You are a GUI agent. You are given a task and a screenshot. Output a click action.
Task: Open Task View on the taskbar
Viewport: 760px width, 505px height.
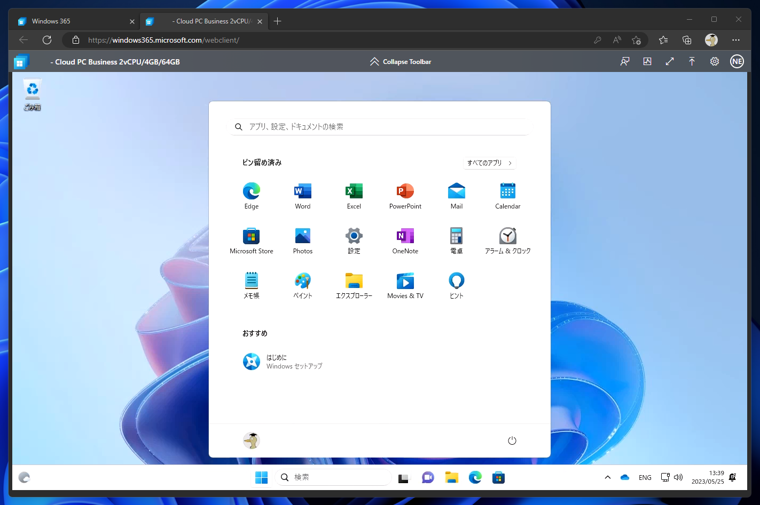403,478
